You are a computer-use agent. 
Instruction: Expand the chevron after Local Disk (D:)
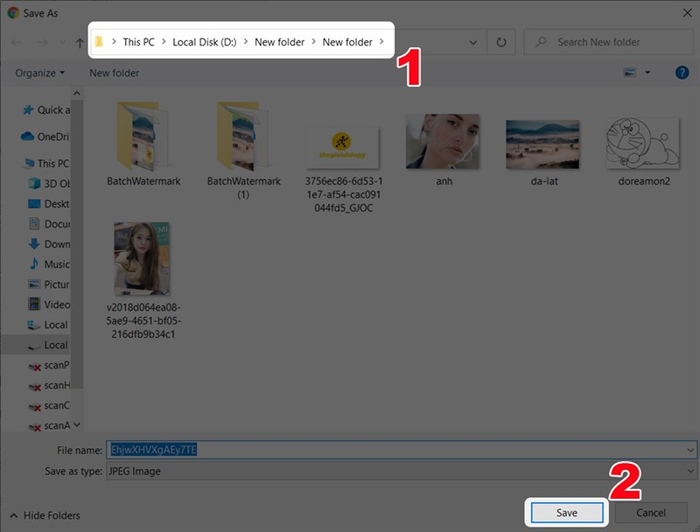tap(246, 42)
